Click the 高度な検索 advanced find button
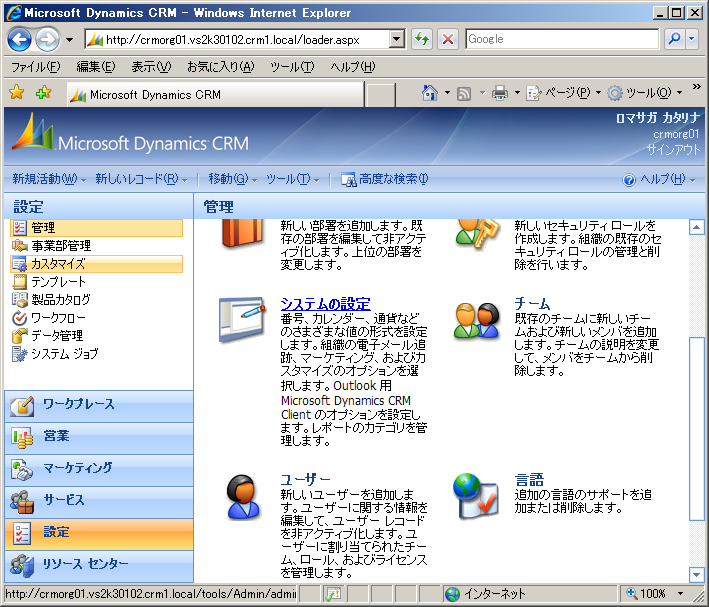The image size is (709, 607). pyautogui.click(x=384, y=179)
